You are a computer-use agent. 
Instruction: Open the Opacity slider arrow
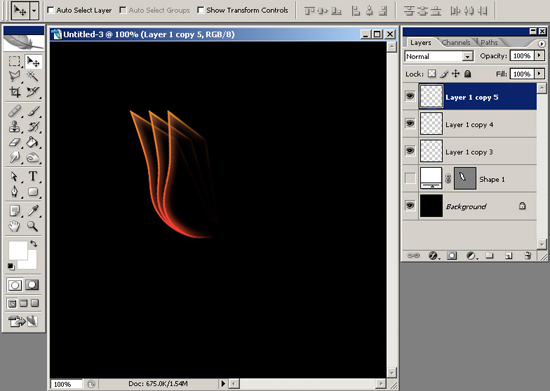[539, 56]
